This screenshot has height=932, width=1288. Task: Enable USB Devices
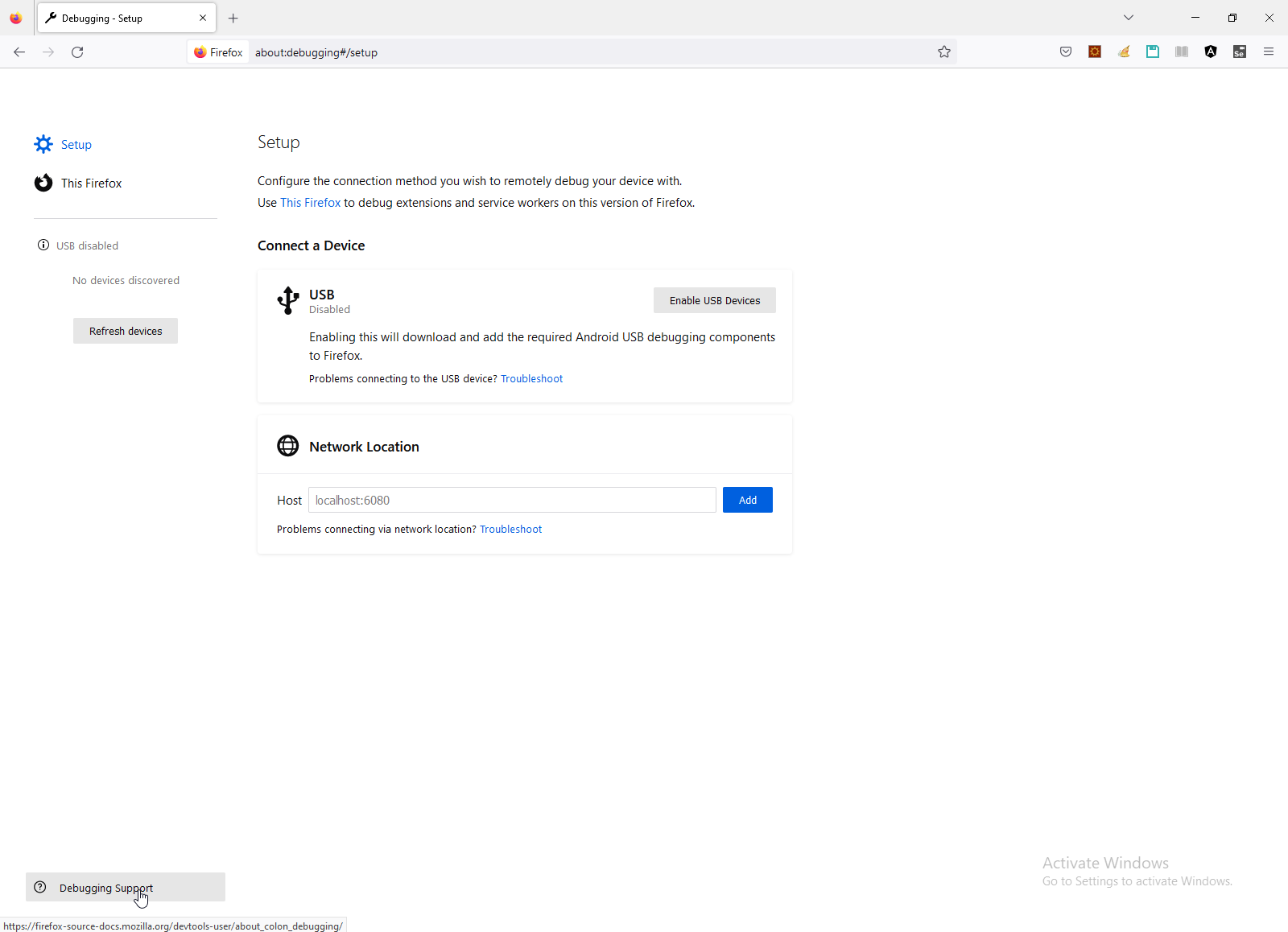point(714,301)
